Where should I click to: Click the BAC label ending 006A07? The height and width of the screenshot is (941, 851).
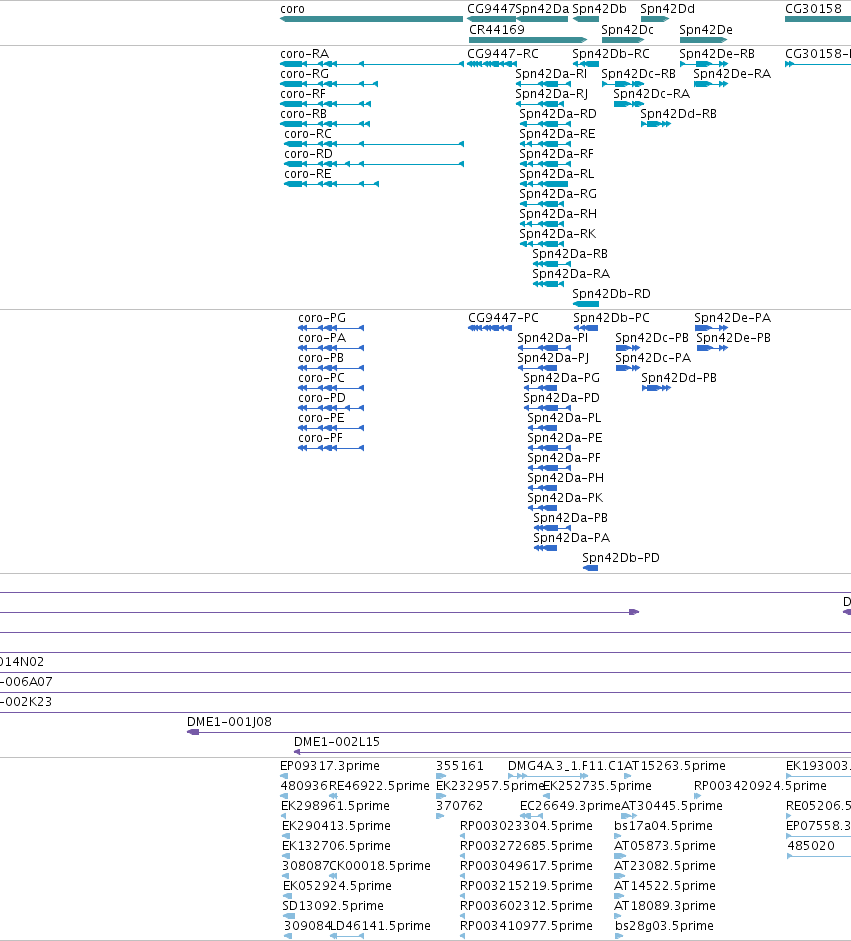26,682
